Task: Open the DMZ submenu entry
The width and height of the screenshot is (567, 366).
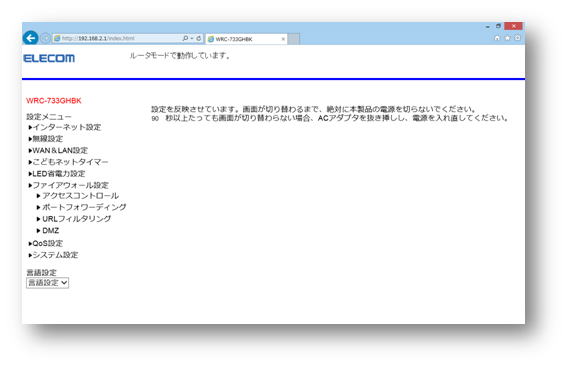Action: point(48,230)
